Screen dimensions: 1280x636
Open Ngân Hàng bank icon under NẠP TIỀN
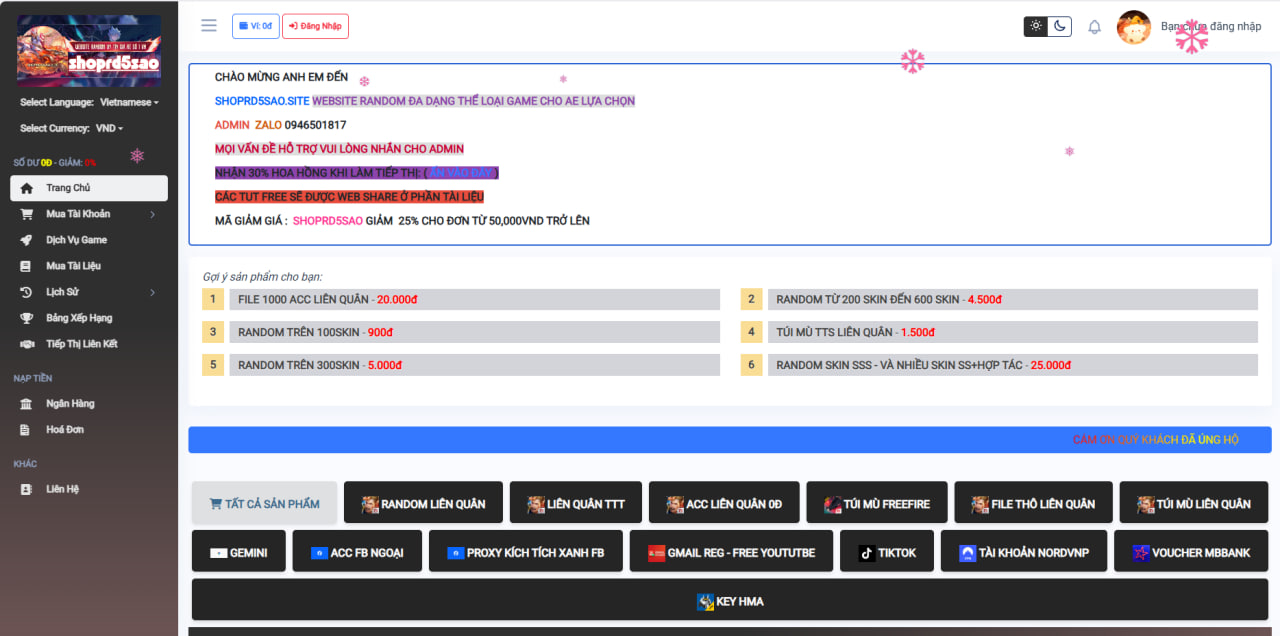click(24, 403)
